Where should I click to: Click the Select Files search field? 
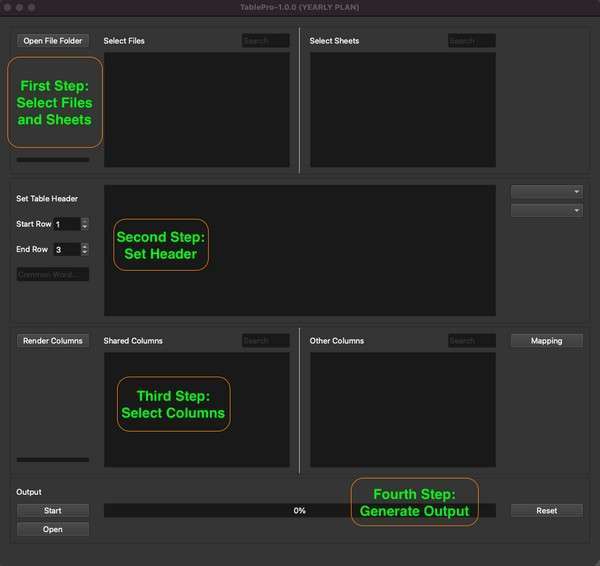[x=265, y=41]
